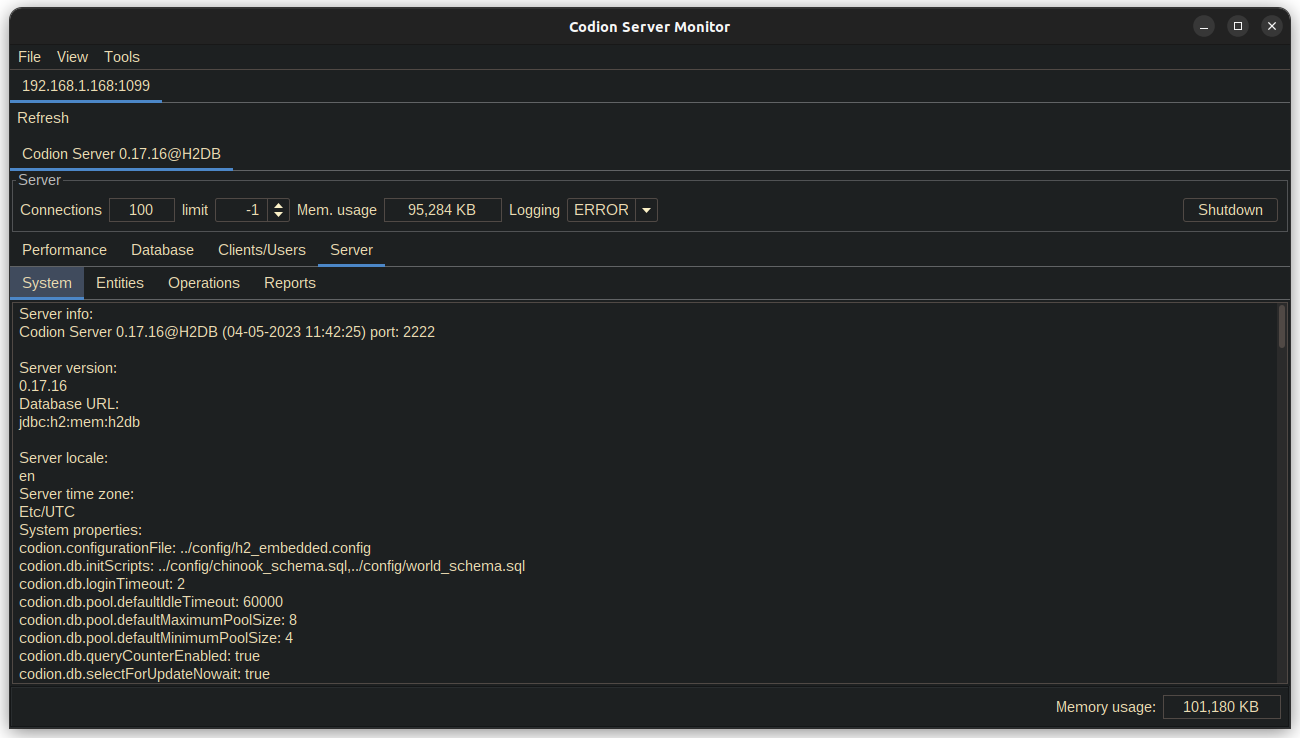Viewport: 1300px width, 738px height.
Task: Open the Reports sub-tab
Action: (290, 283)
